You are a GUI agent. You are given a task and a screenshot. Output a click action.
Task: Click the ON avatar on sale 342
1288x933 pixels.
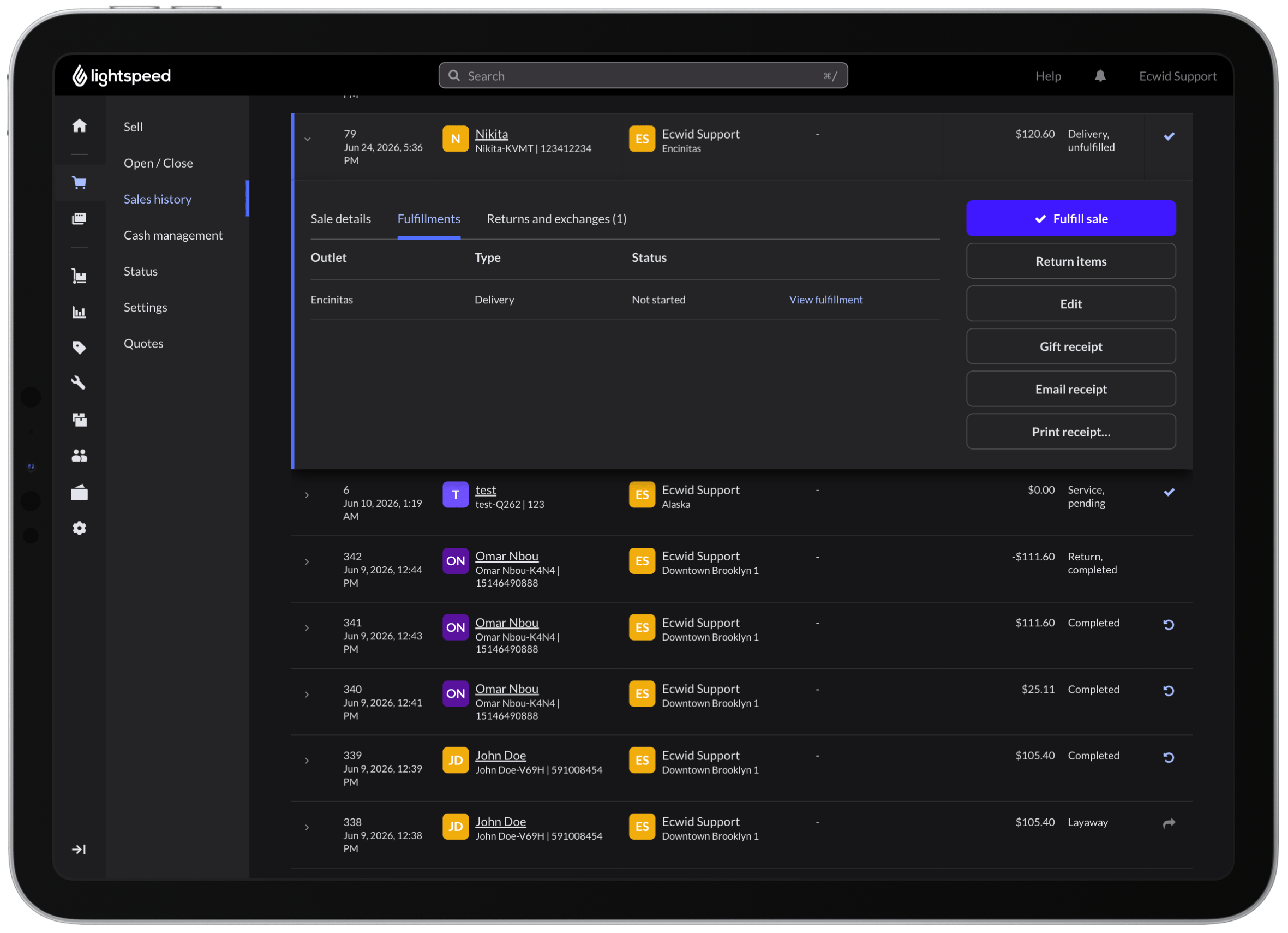(x=455, y=561)
